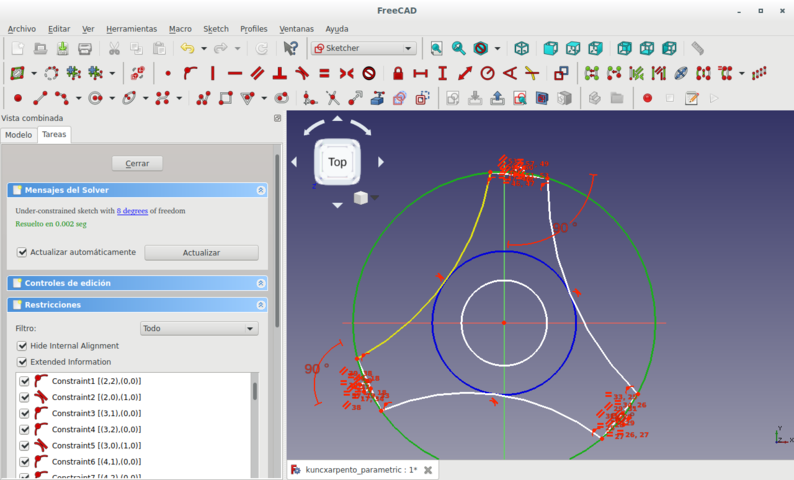The image size is (794, 480).
Task: Toggle the Actualizar automáticamente checkbox
Action: pos(23,252)
